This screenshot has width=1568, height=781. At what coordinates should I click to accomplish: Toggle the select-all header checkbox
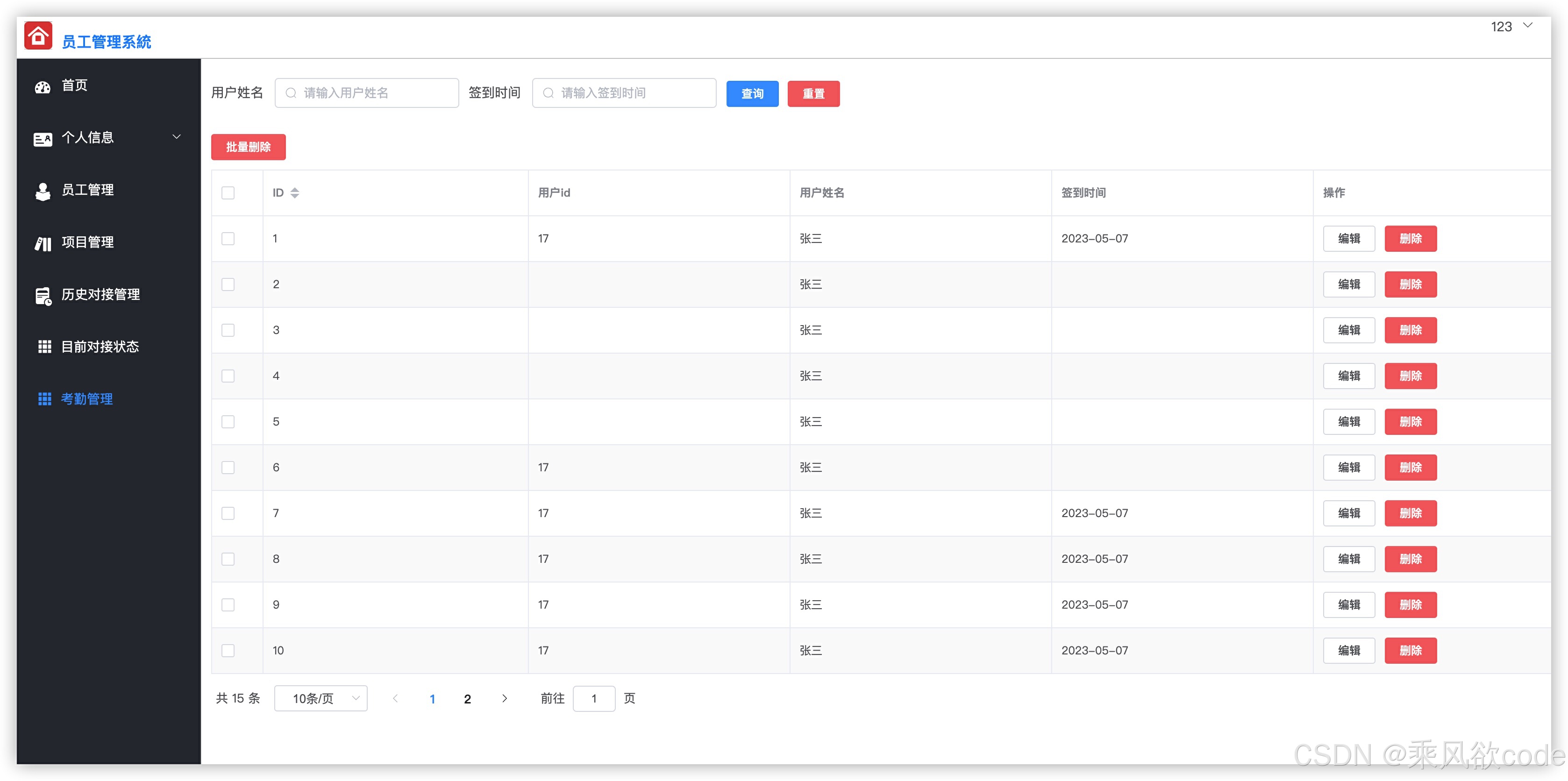pyautogui.click(x=228, y=193)
